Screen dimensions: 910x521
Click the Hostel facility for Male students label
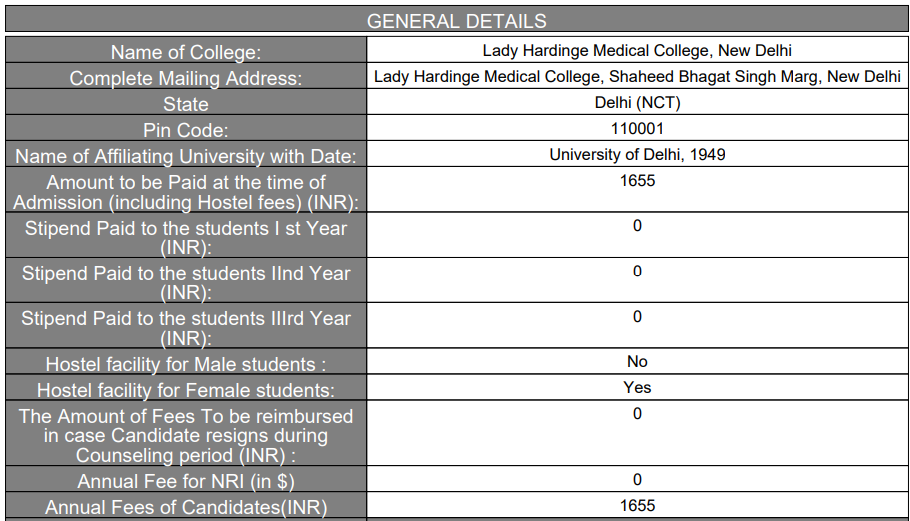click(x=186, y=365)
